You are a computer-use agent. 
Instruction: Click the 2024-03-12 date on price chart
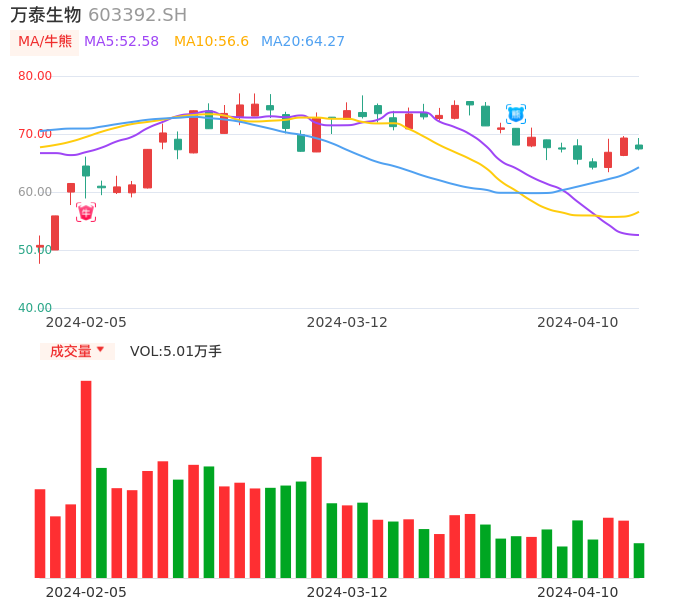click(346, 322)
